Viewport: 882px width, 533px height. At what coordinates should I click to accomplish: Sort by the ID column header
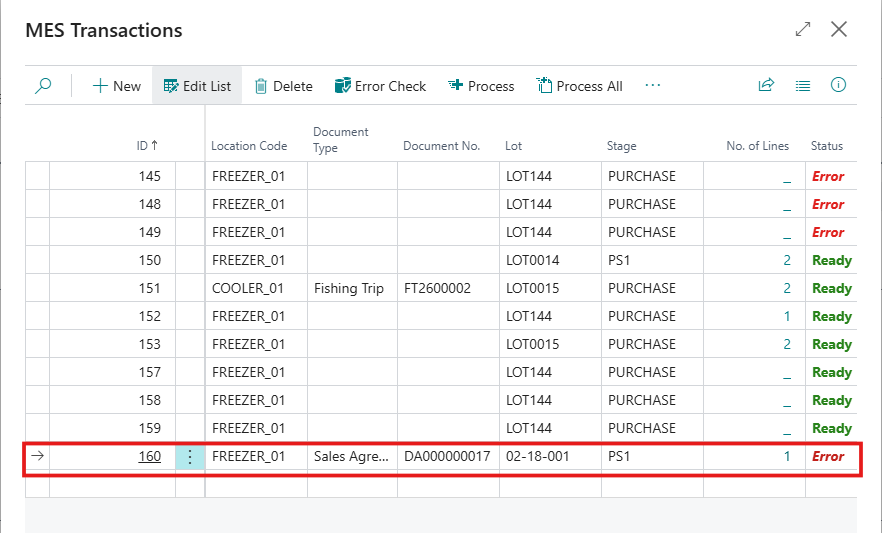[147, 146]
